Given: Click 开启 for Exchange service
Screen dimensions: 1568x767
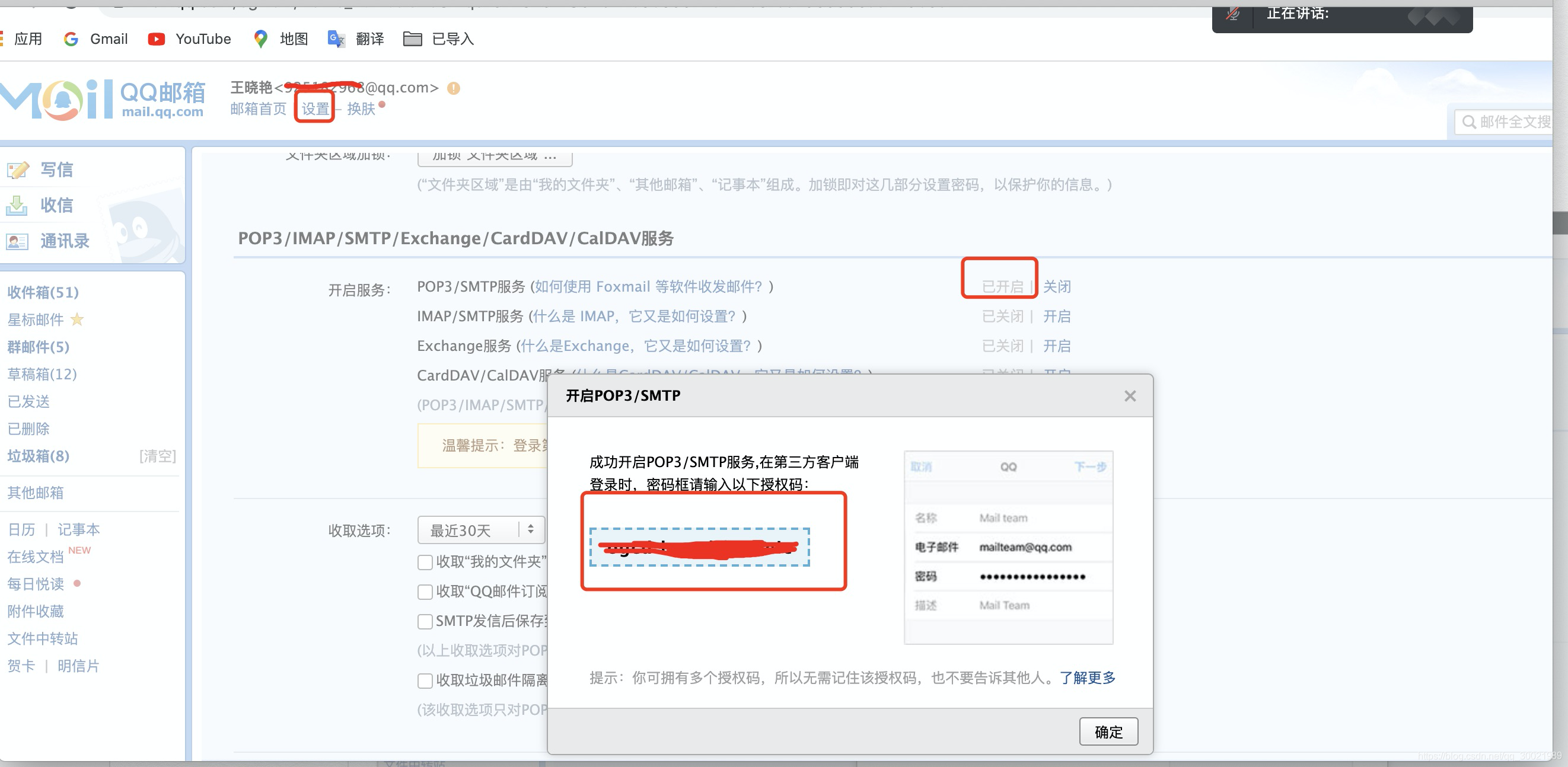Looking at the screenshot, I should click(1057, 346).
